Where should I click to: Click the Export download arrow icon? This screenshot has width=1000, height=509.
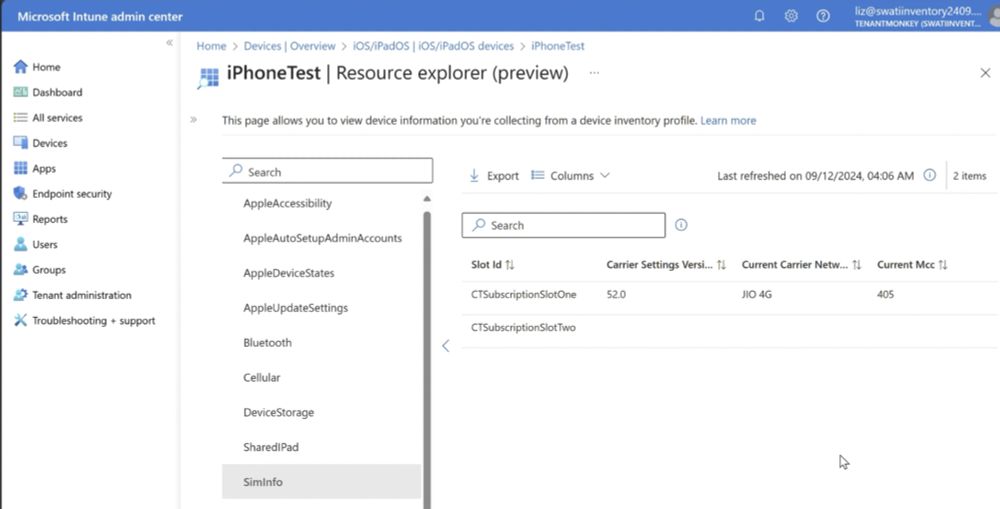pos(474,175)
